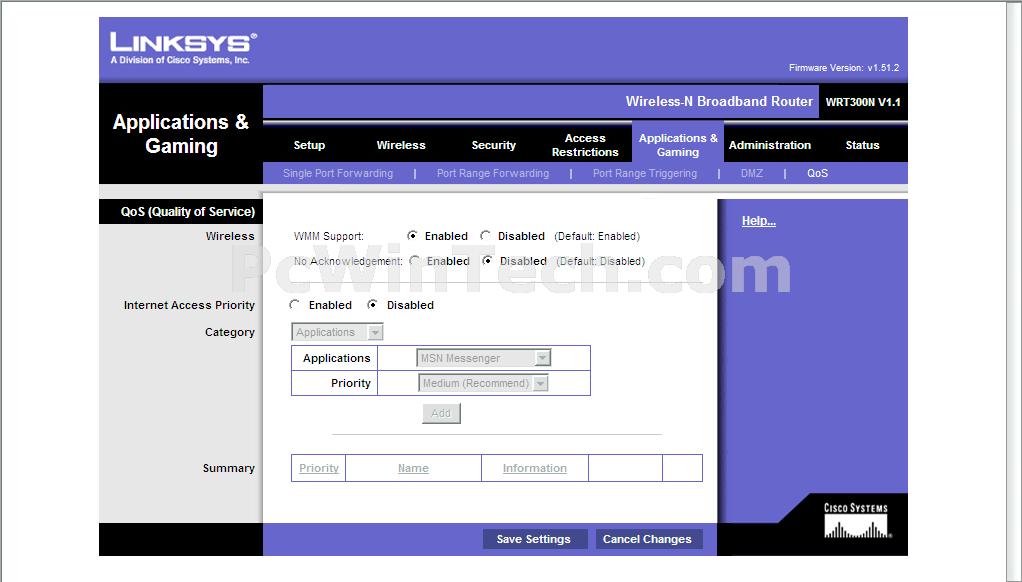The width and height of the screenshot is (1022, 582).
Task: Enable WMM Support radio button
Action: pyautogui.click(x=412, y=236)
